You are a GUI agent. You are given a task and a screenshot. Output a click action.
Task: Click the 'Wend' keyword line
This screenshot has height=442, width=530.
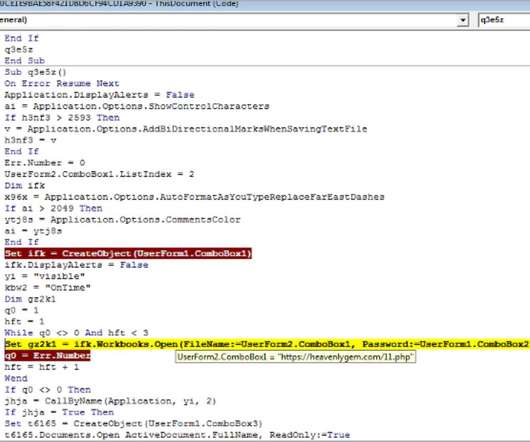coord(16,378)
